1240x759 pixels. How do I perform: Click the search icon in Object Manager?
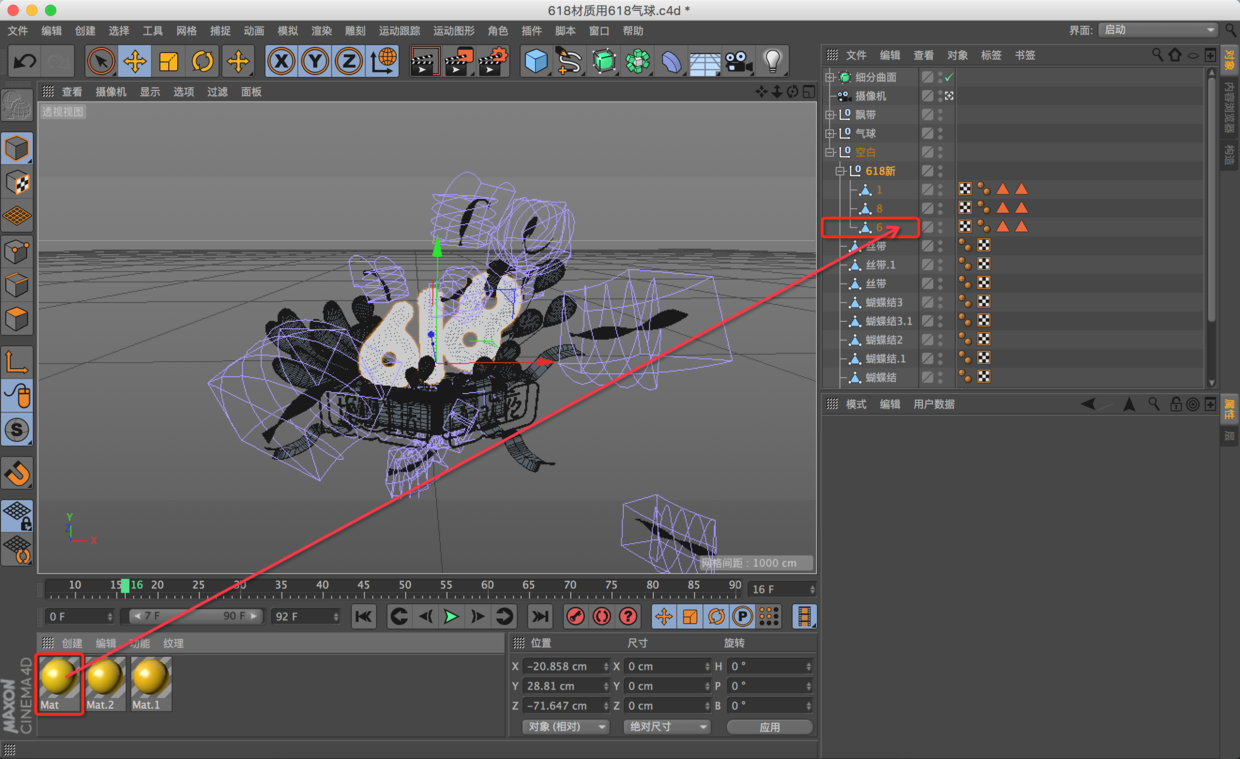[x=1157, y=55]
